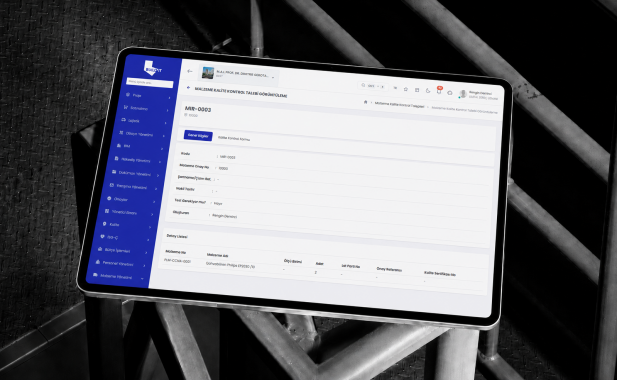This screenshot has width=617, height=380.
Task: Click the star favorites icon in top bar
Action: [406, 89]
